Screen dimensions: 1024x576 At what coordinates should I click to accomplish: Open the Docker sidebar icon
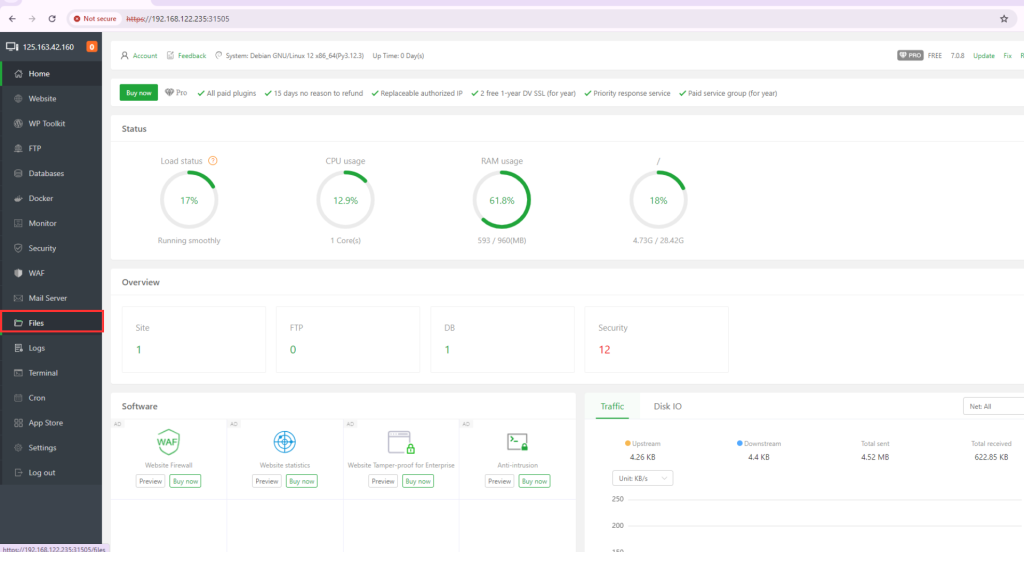[x=18, y=198]
